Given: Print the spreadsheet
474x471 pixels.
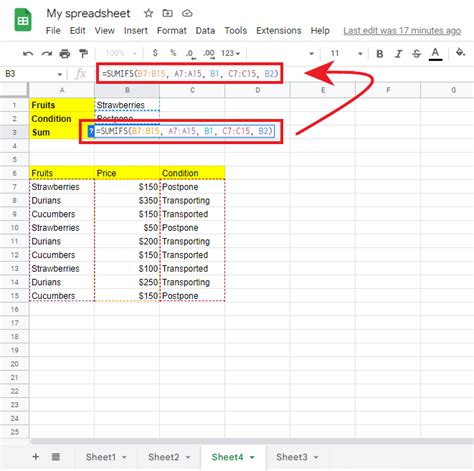Looking at the screenshot, I should point(65,53).
